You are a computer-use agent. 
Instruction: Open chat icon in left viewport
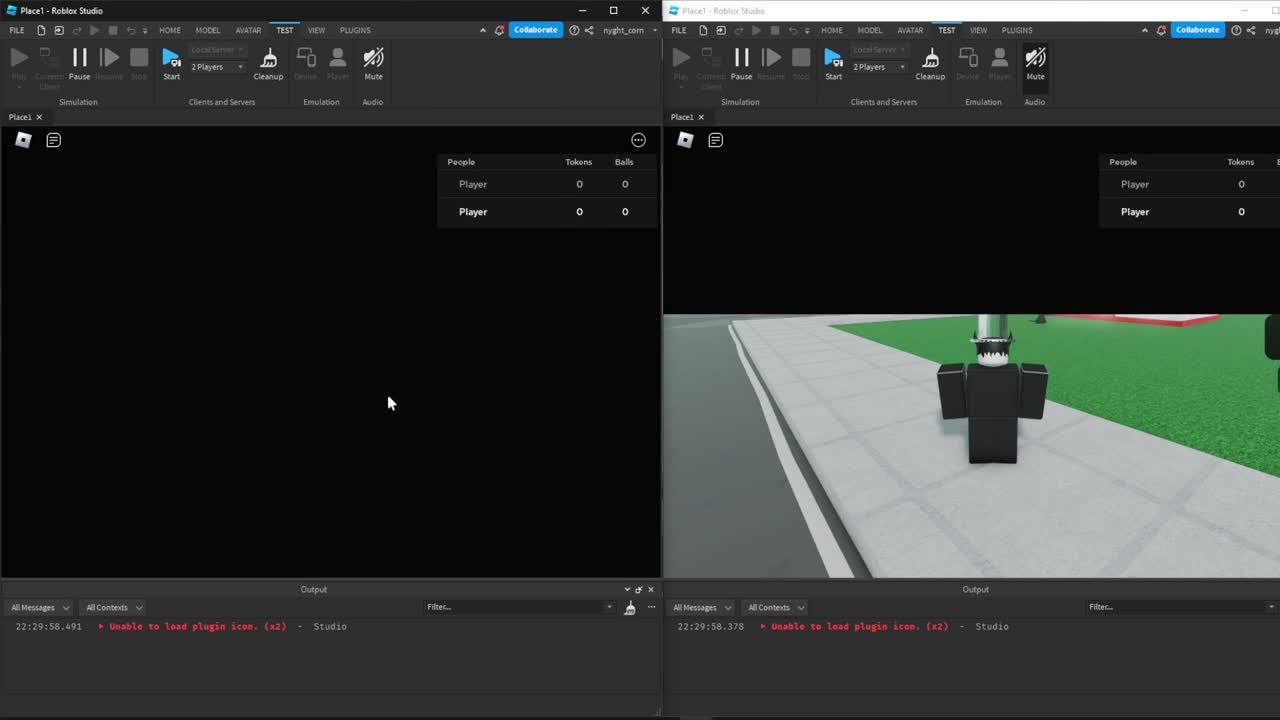(54, 140)
